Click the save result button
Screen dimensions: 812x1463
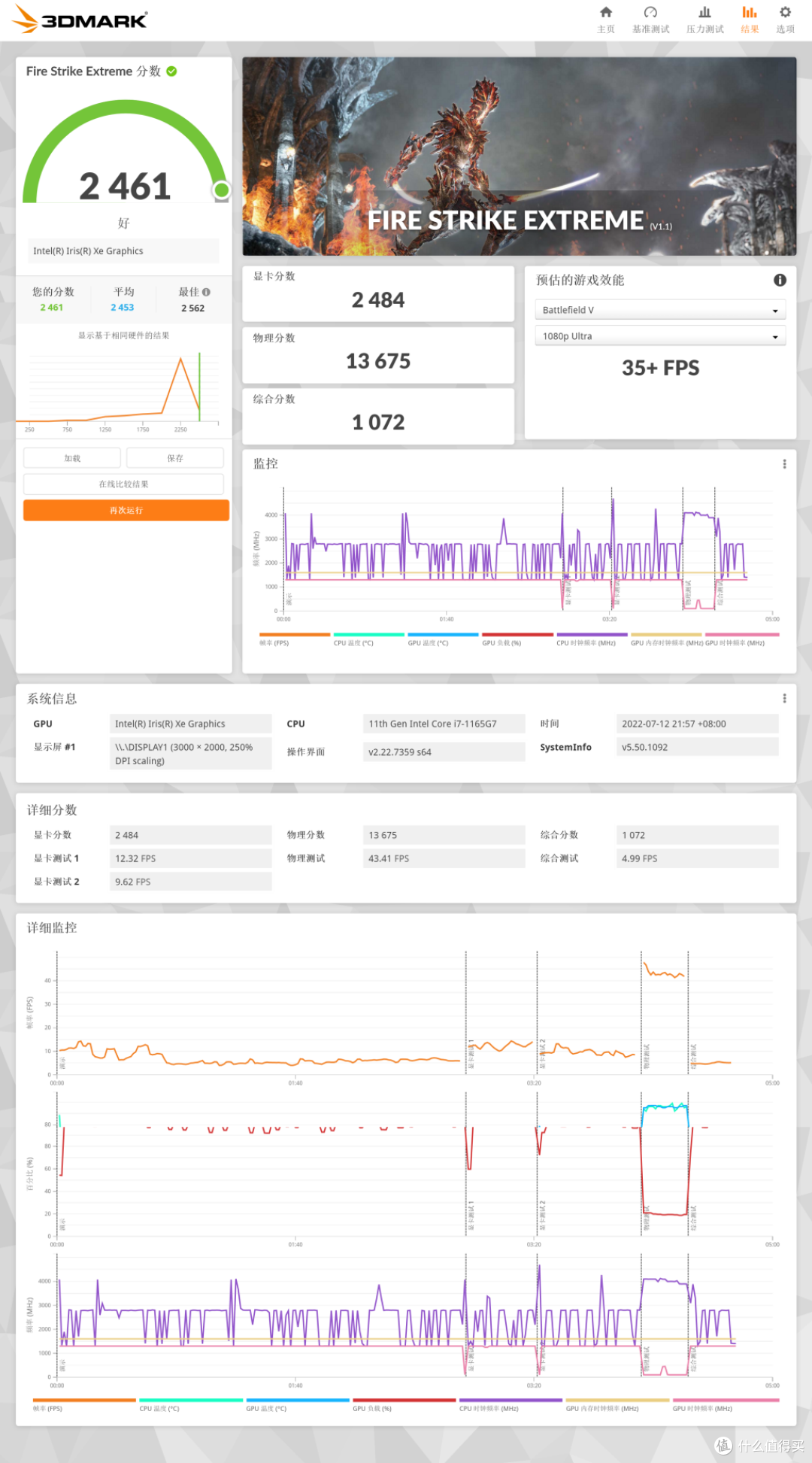pos(174,458)
